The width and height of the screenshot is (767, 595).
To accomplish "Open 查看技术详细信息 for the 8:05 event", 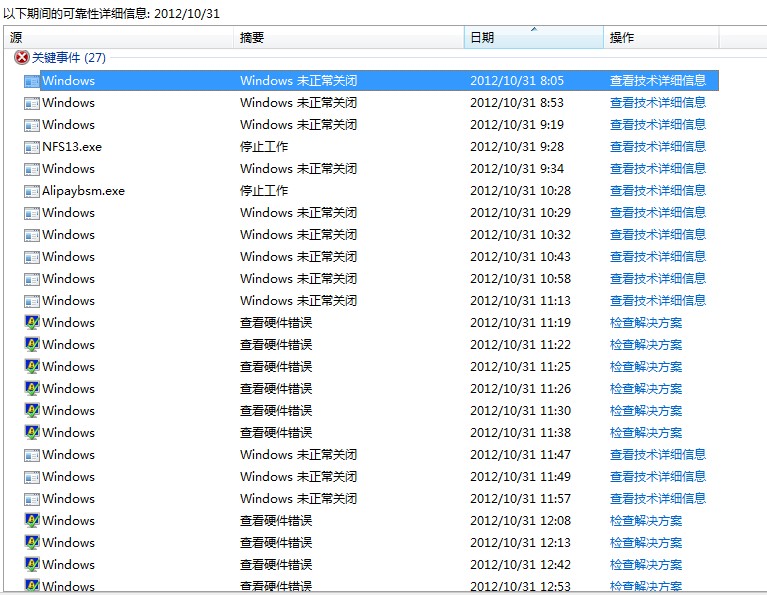I will point(658,81).
